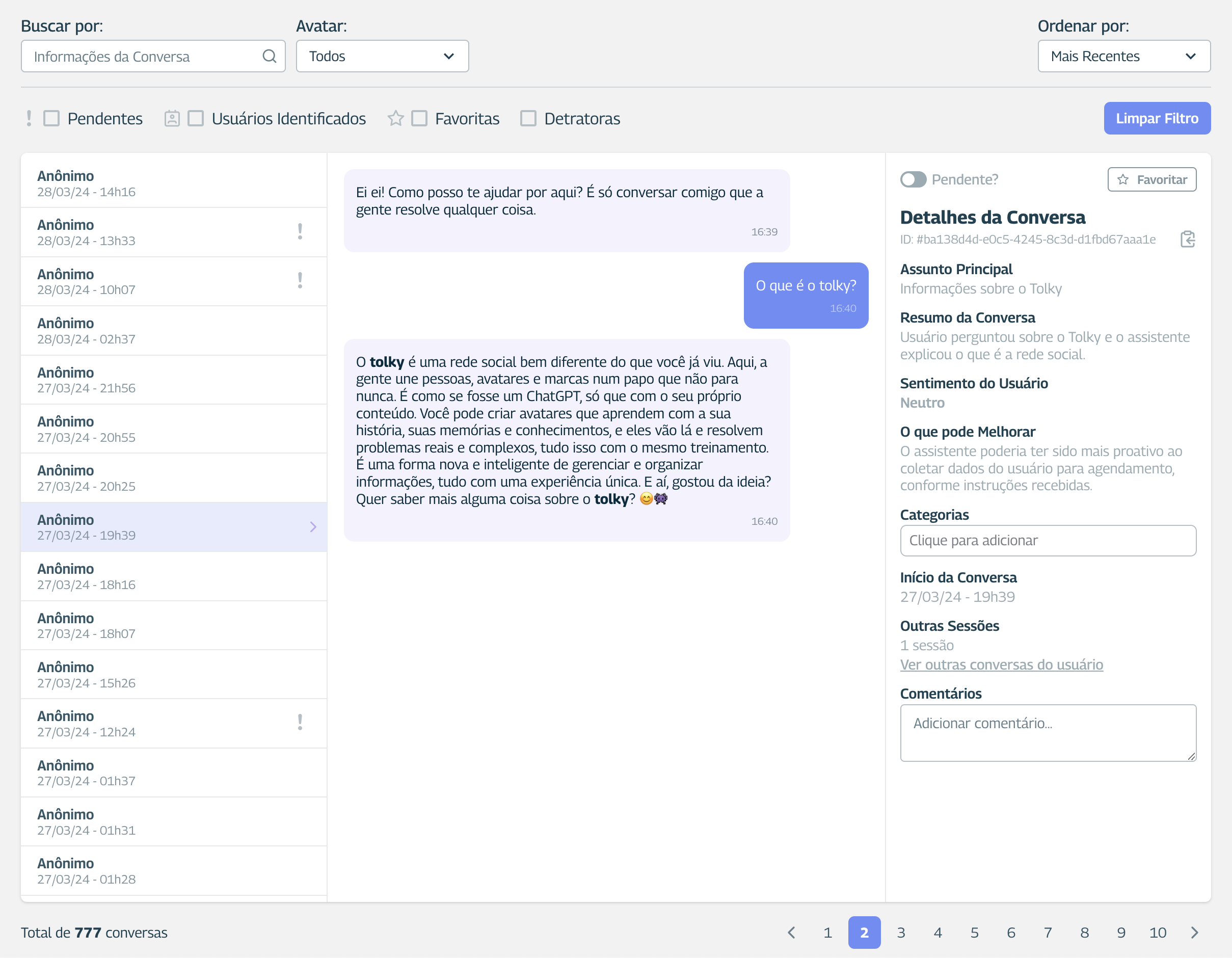Click the 'Ei ei! Como posso te ajudar' message
The width and height of the screenshot is (1232, 958).
567,210
